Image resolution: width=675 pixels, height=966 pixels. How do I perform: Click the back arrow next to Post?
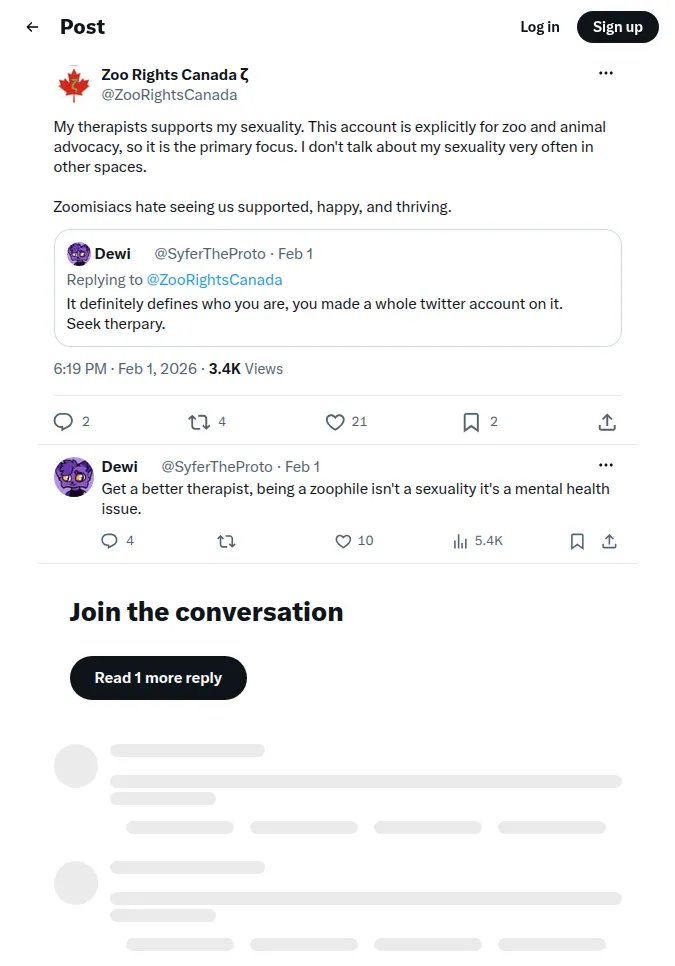(32, 27)
